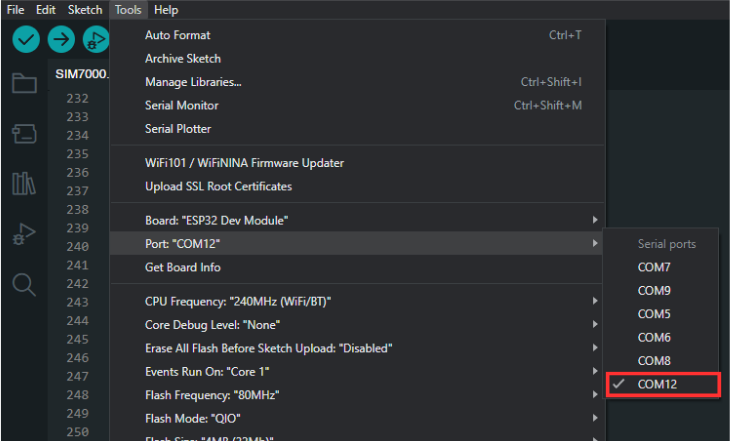
Task: Open the Debug sidebar icon
Action: click(24, 235)
